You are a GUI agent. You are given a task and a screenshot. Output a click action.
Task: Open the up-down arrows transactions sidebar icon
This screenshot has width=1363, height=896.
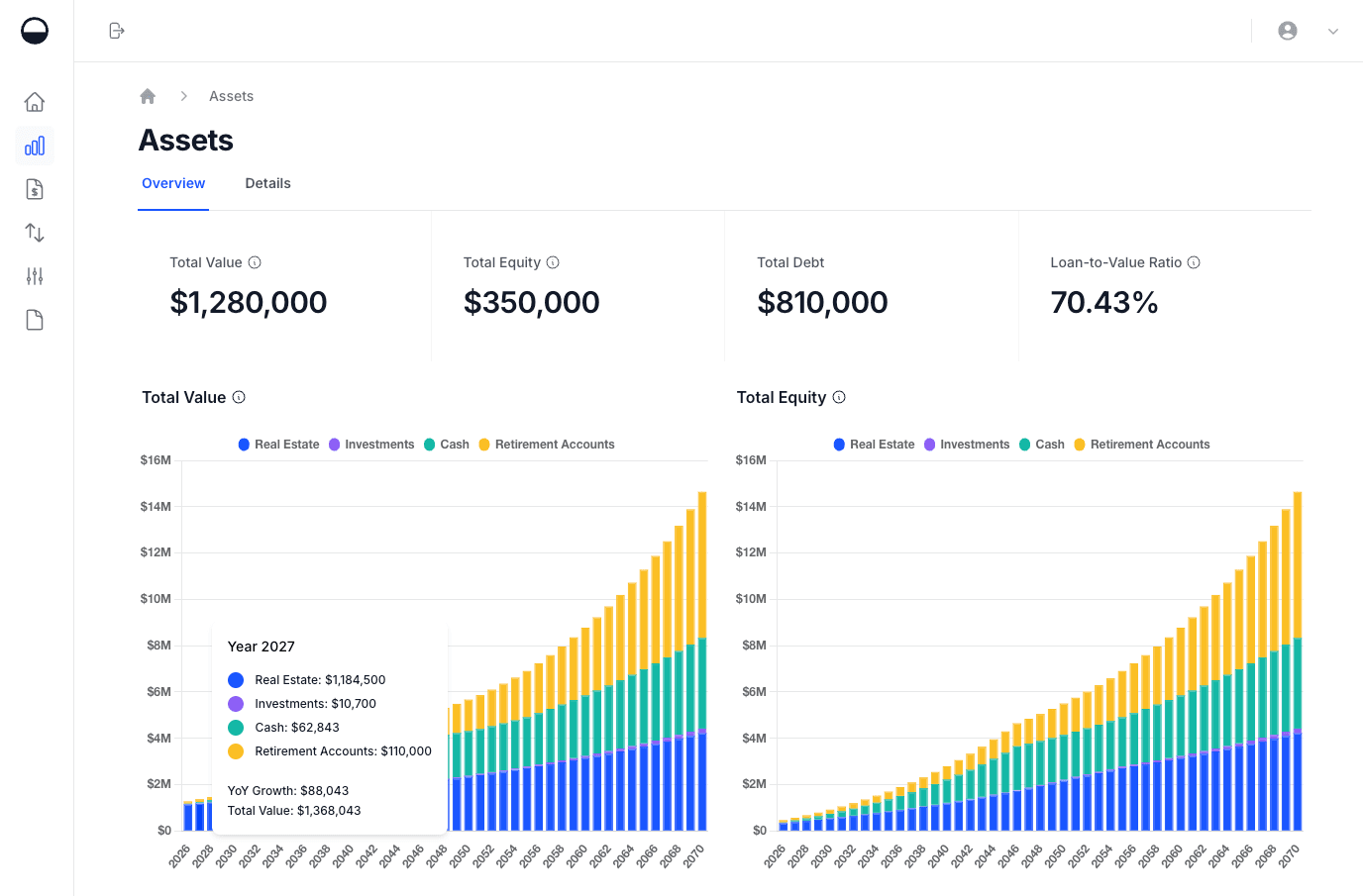point(35,233)
